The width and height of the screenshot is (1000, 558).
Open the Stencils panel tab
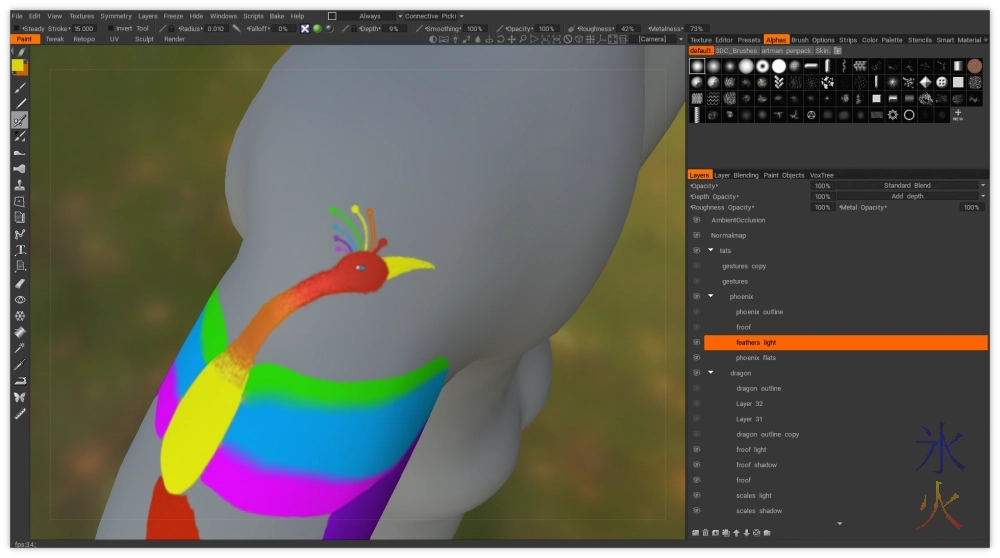pos(920,40)
